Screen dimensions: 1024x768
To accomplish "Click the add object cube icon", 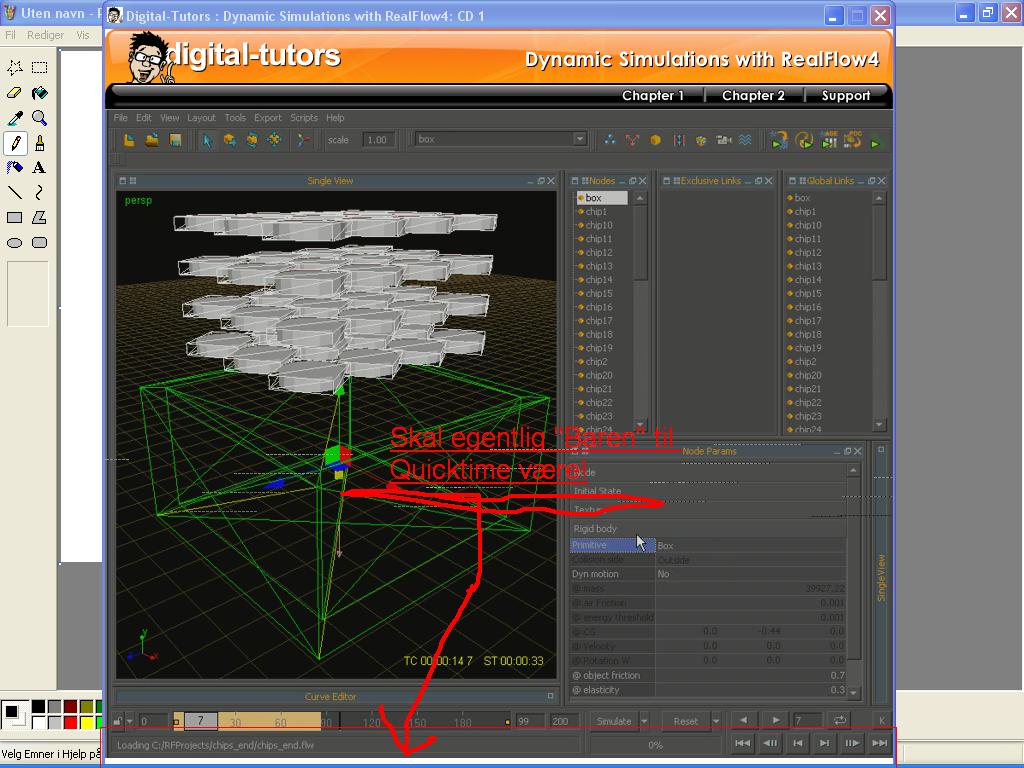I will [x=656, y=140].
